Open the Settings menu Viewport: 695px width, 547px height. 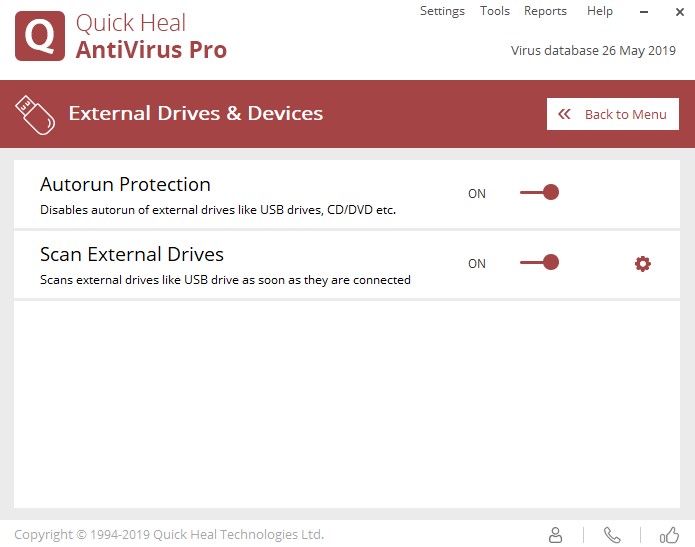[442, 11]
